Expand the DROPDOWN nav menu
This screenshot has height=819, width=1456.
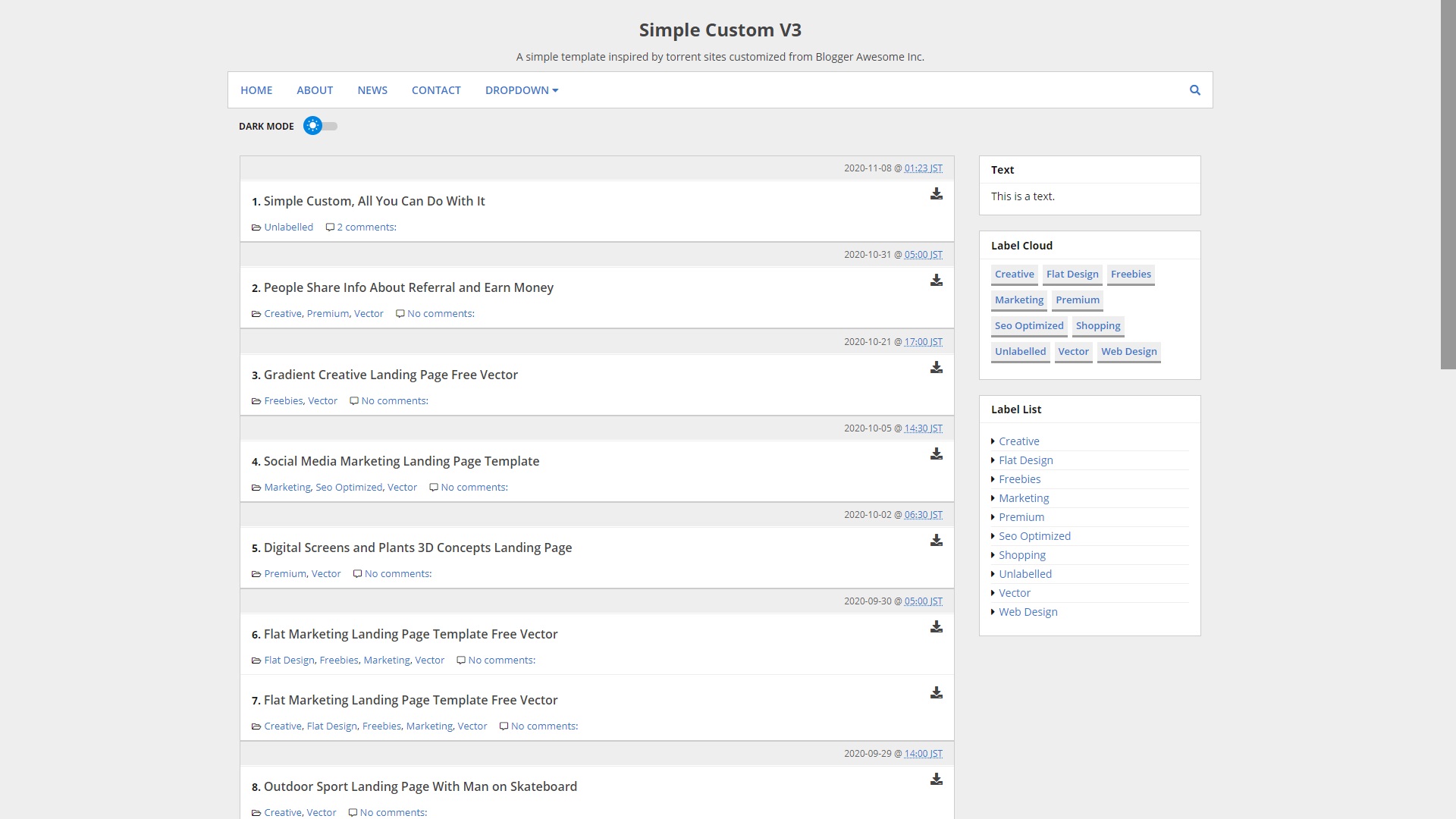(x=521, y=90)
